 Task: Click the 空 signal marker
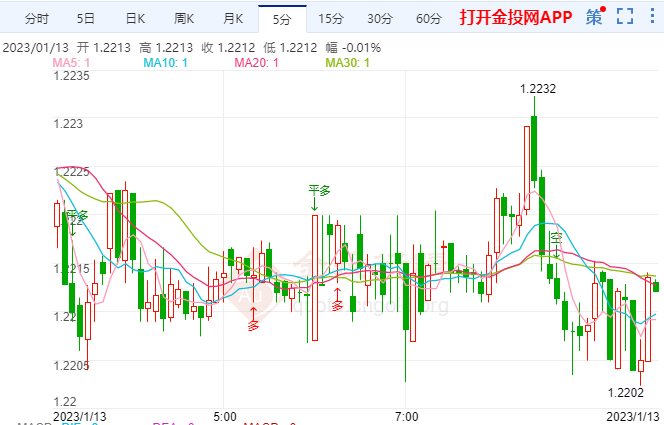pyautogui.click(x=556, y=238)
